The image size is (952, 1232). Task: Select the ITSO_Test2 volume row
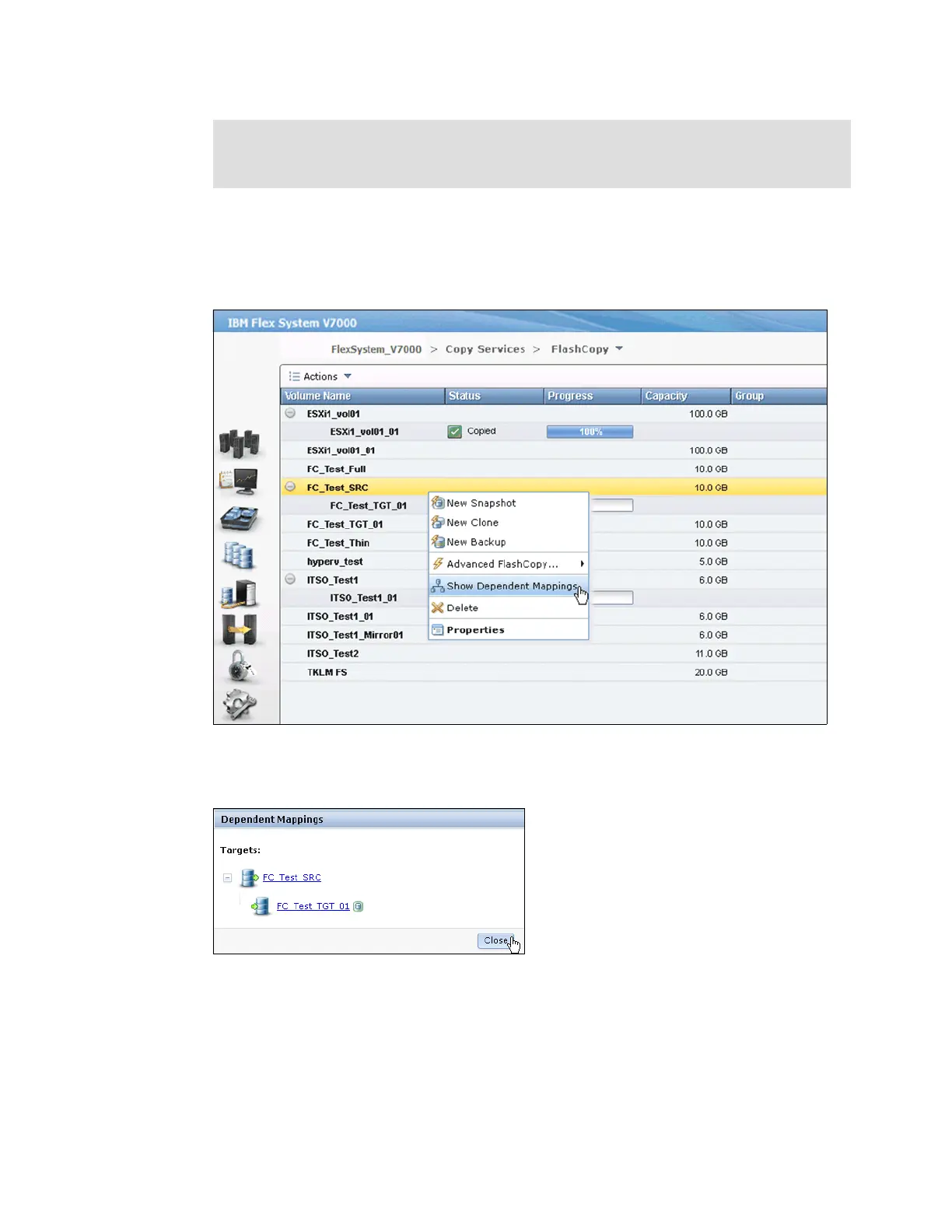tap(553, 653)
